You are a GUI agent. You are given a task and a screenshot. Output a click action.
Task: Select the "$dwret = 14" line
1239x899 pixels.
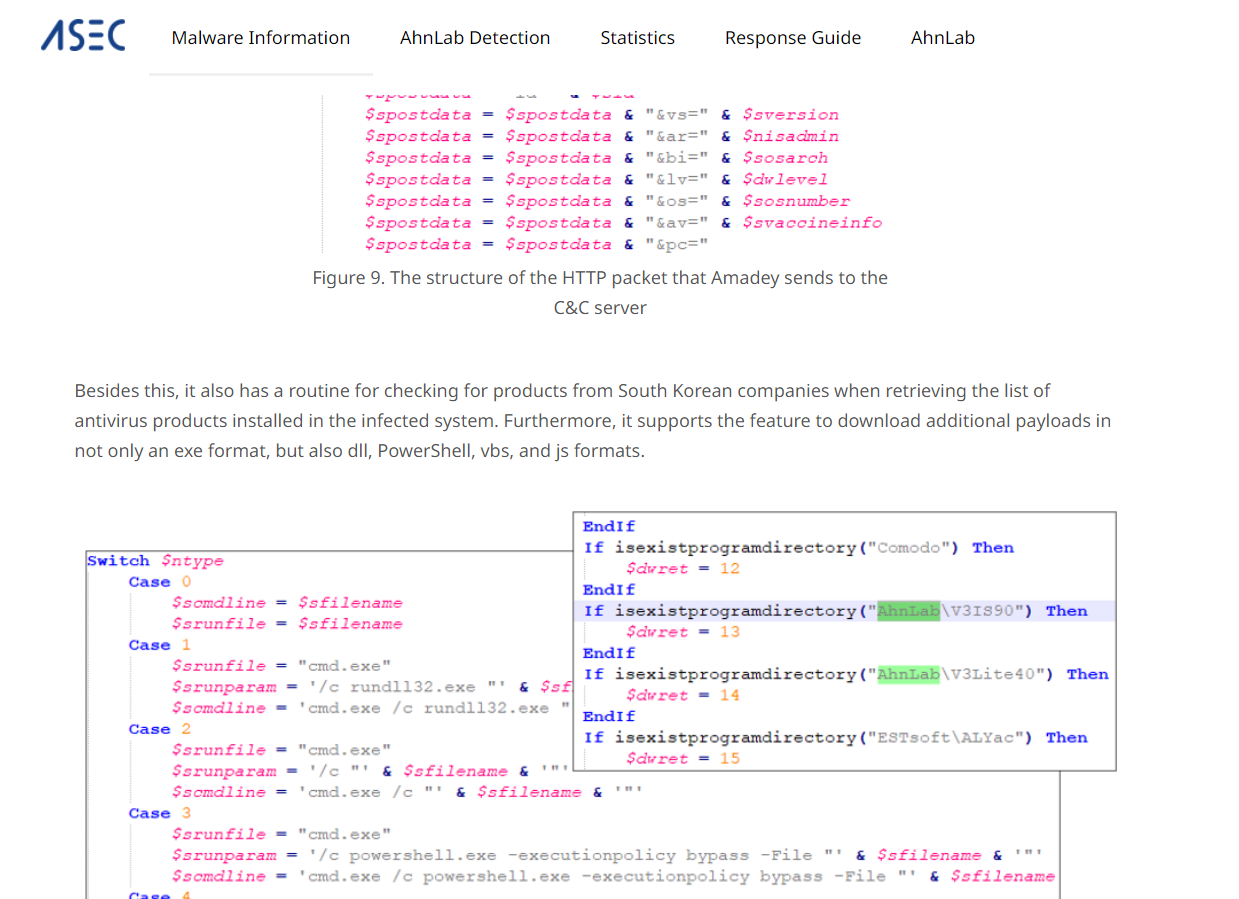coord(683,695)
